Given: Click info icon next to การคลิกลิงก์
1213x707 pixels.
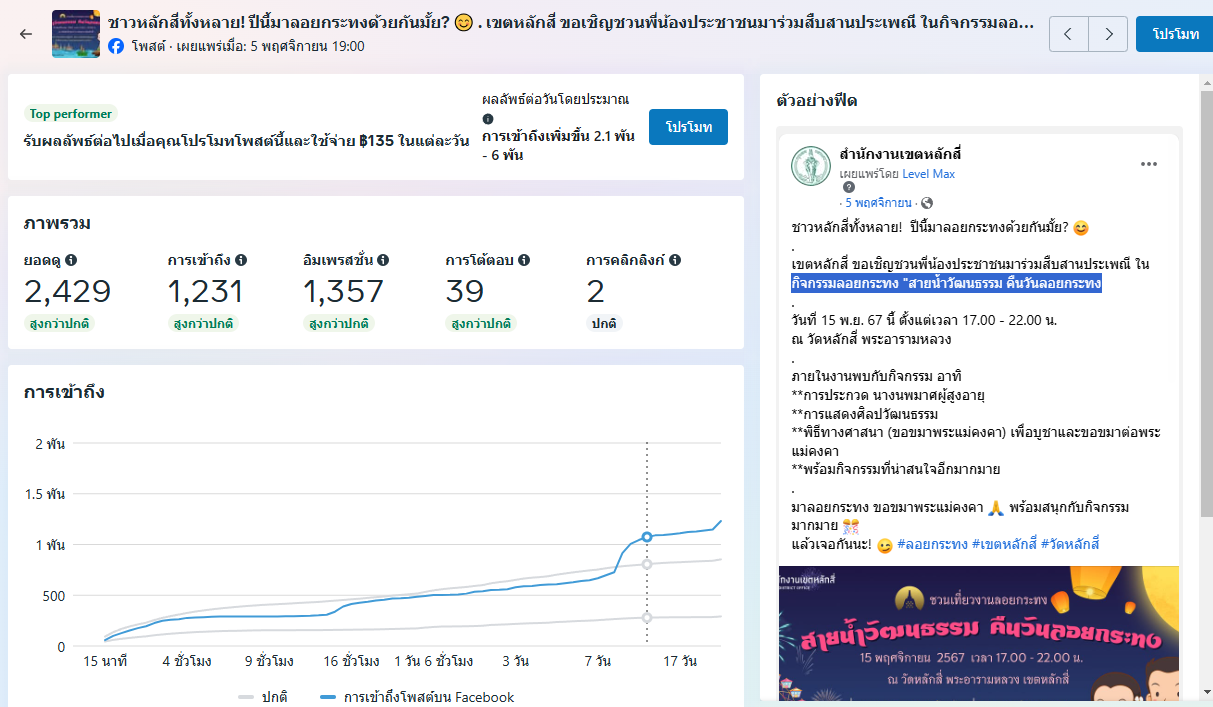Looking at the screenshot, I should point(675,260).
